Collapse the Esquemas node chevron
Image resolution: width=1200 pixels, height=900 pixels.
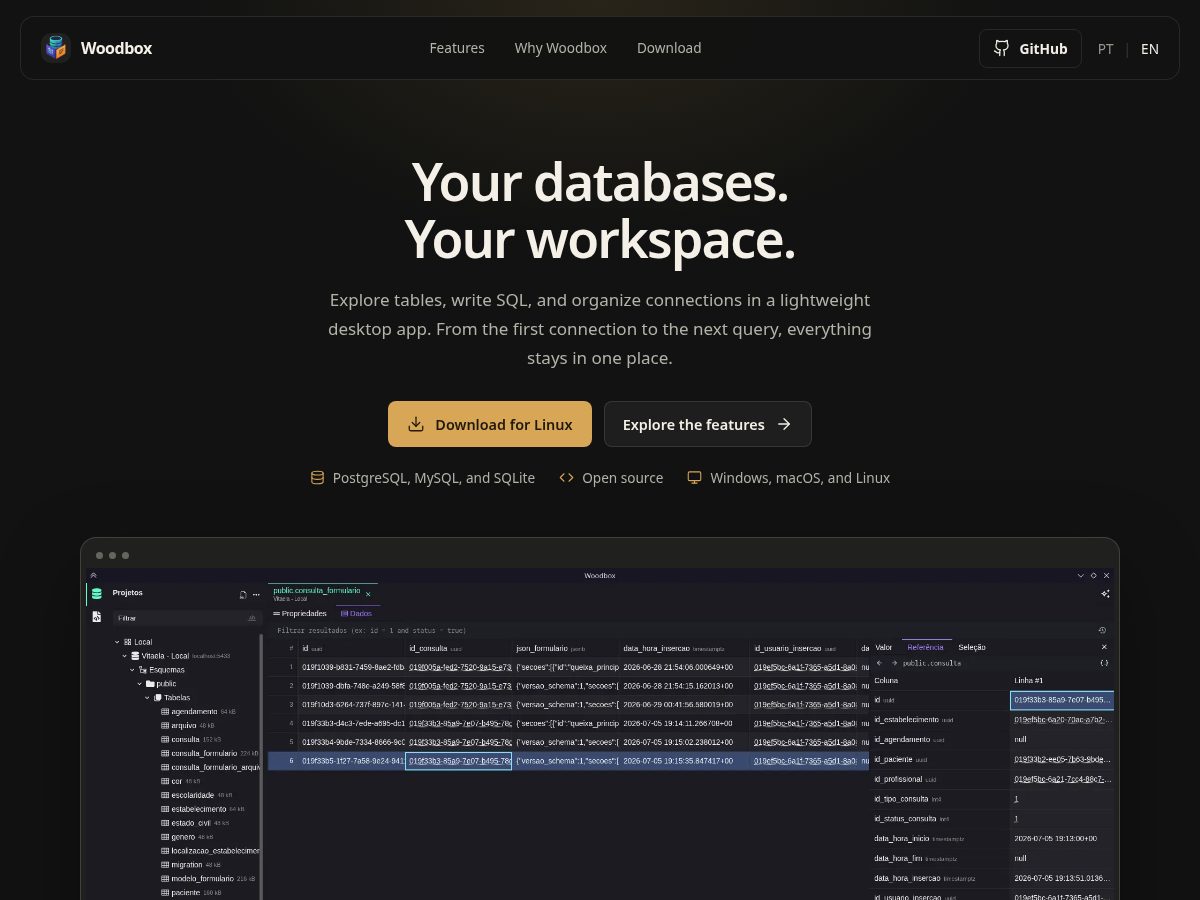pyautogui.click(x=132, y=670)
